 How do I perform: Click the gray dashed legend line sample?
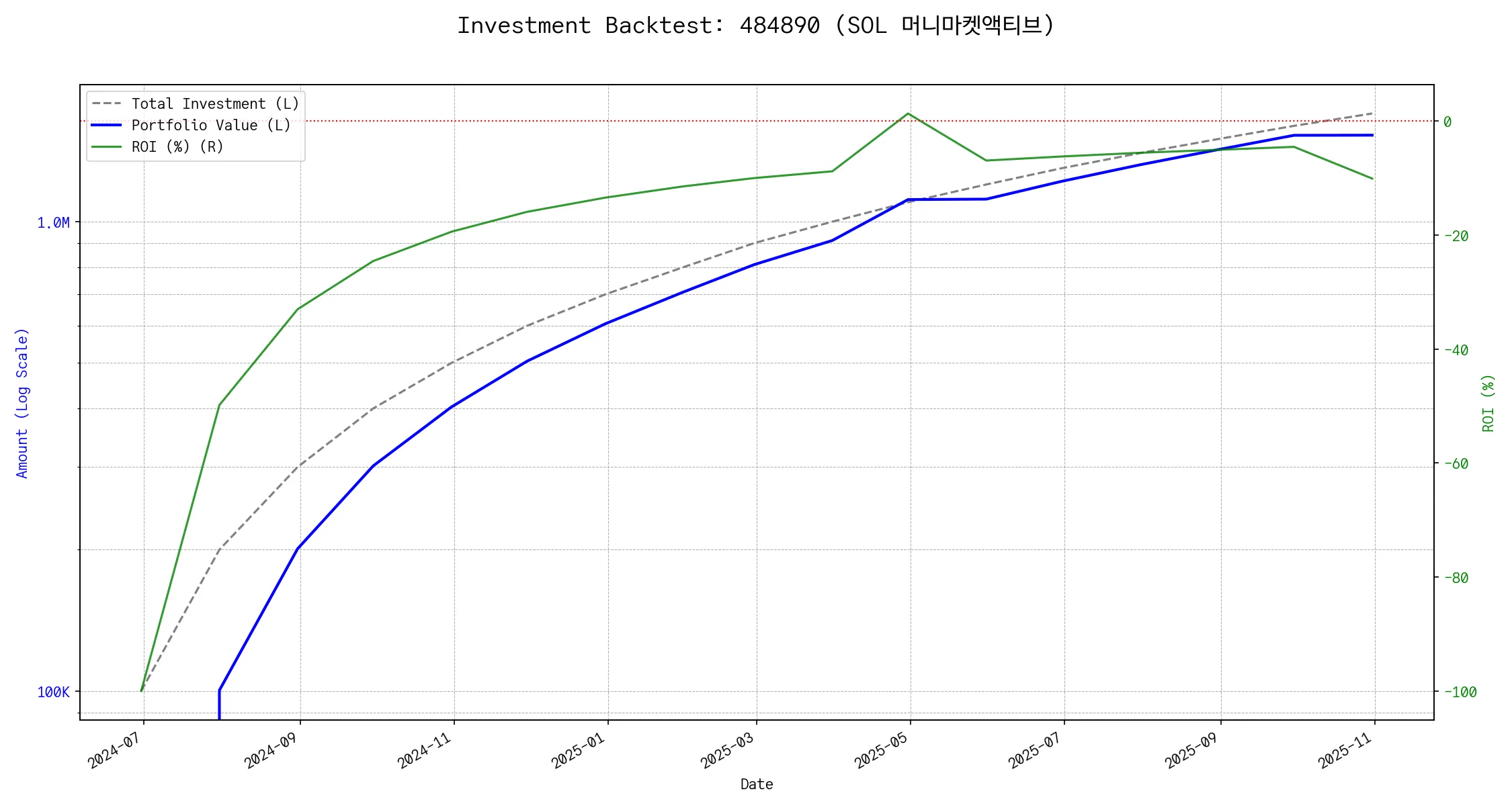coord(107,103)
